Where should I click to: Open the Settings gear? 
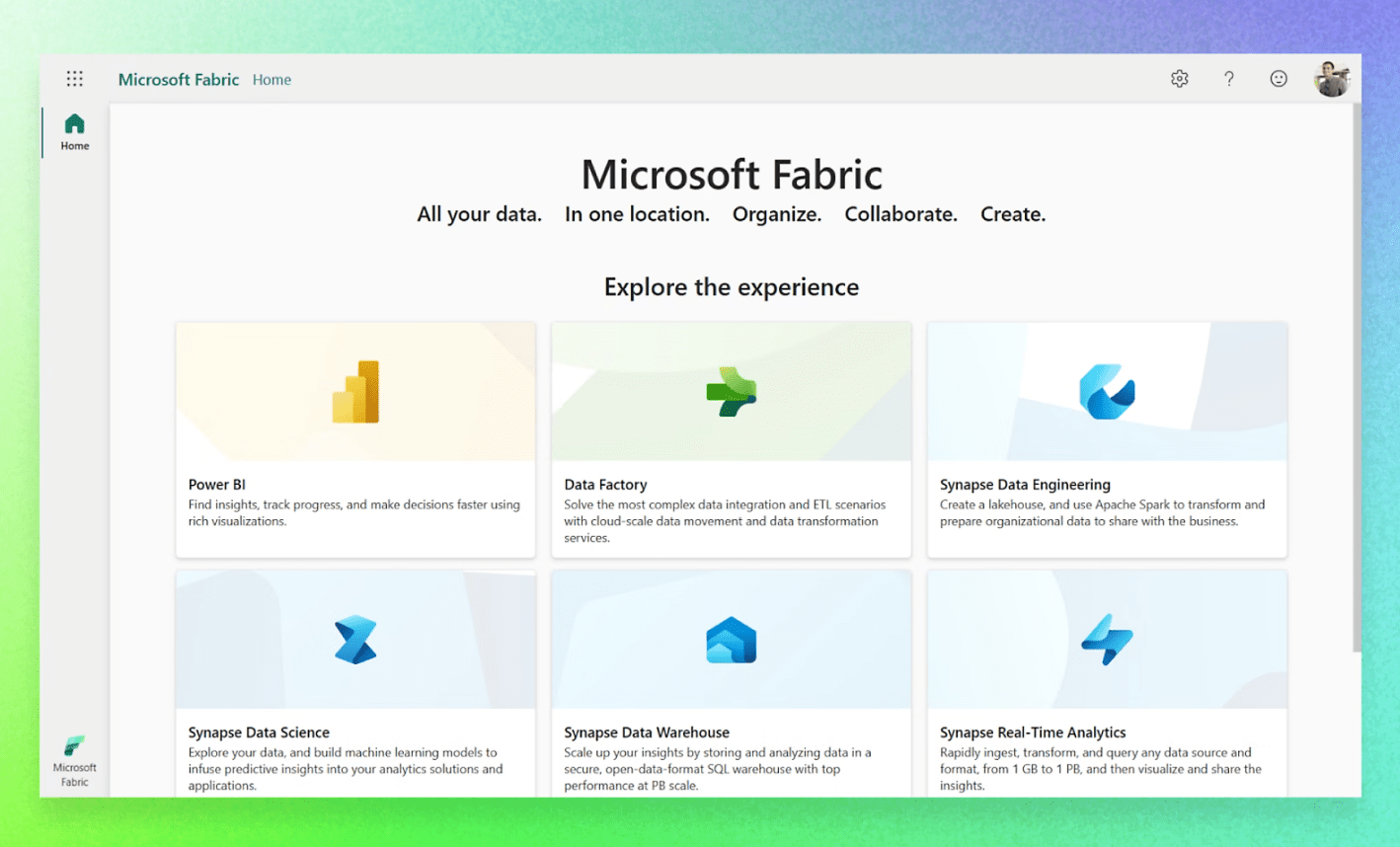pos(1179,79)
